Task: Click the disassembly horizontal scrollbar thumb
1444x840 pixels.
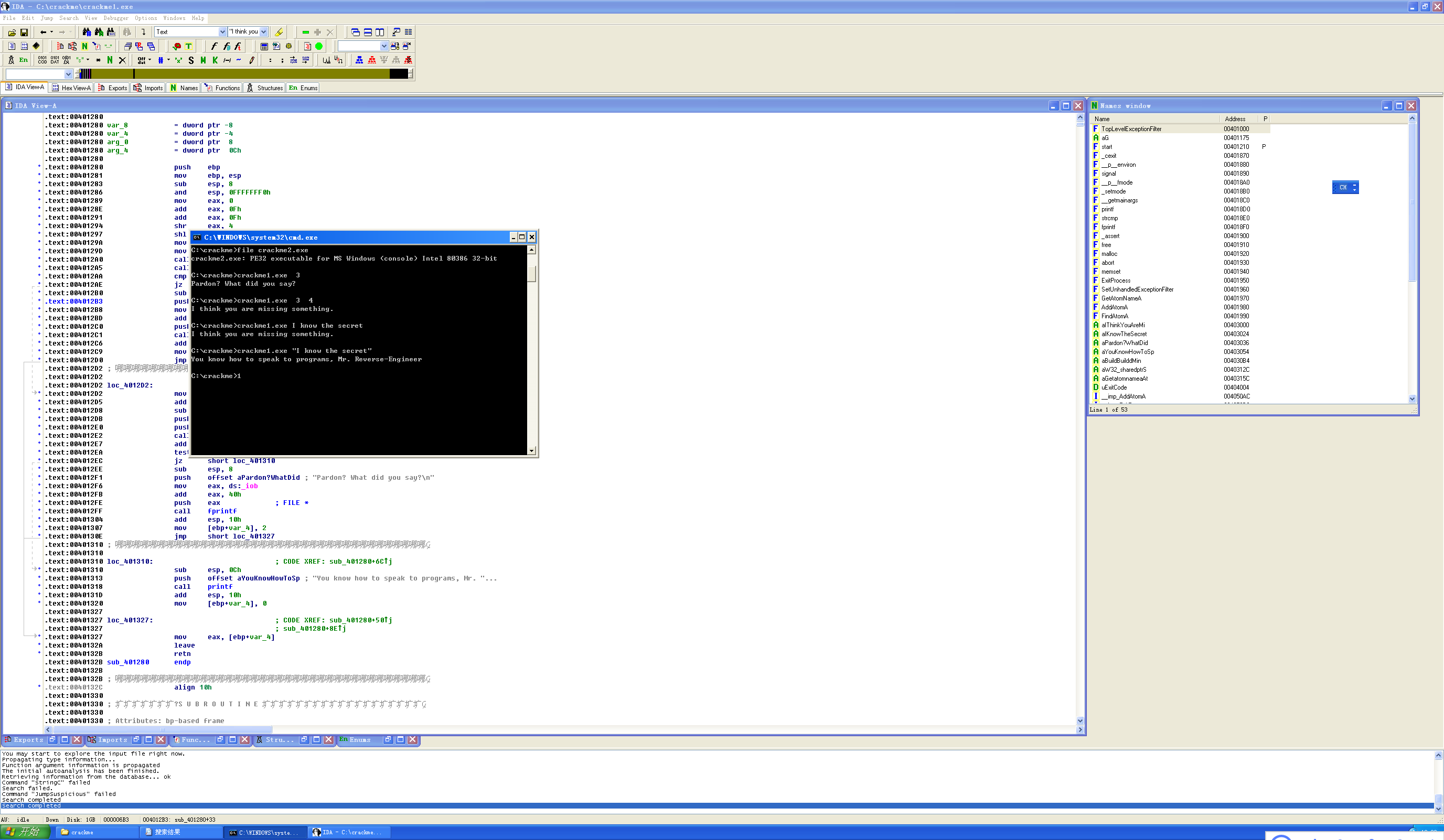Action: (x=162, y=730)
